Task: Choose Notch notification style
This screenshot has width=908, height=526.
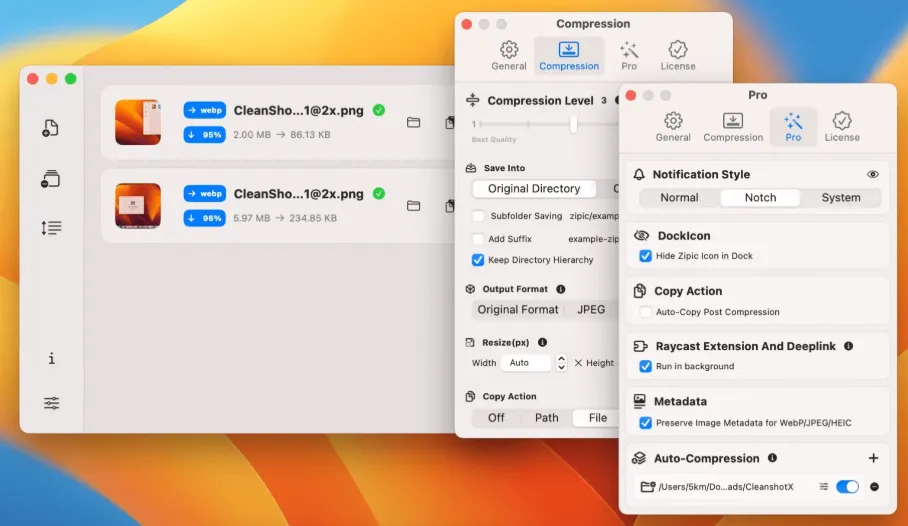Action: [760, 198]
